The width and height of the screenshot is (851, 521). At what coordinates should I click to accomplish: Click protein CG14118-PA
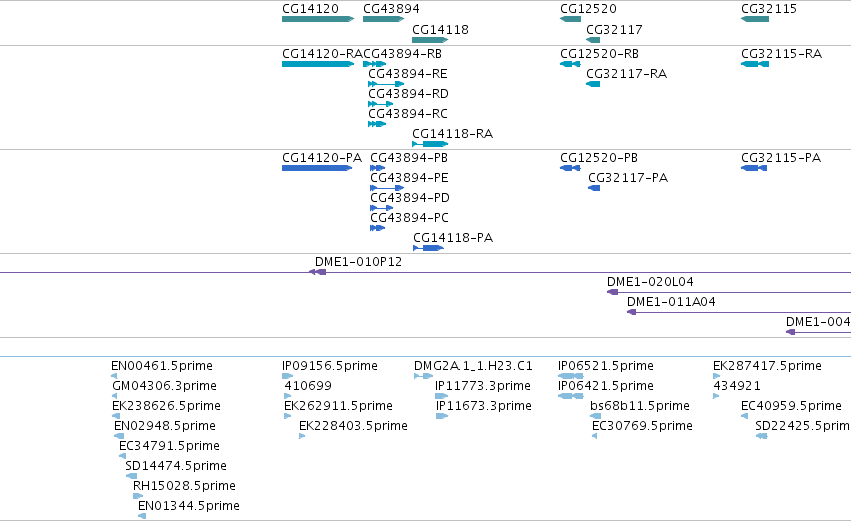coord(428,249)
